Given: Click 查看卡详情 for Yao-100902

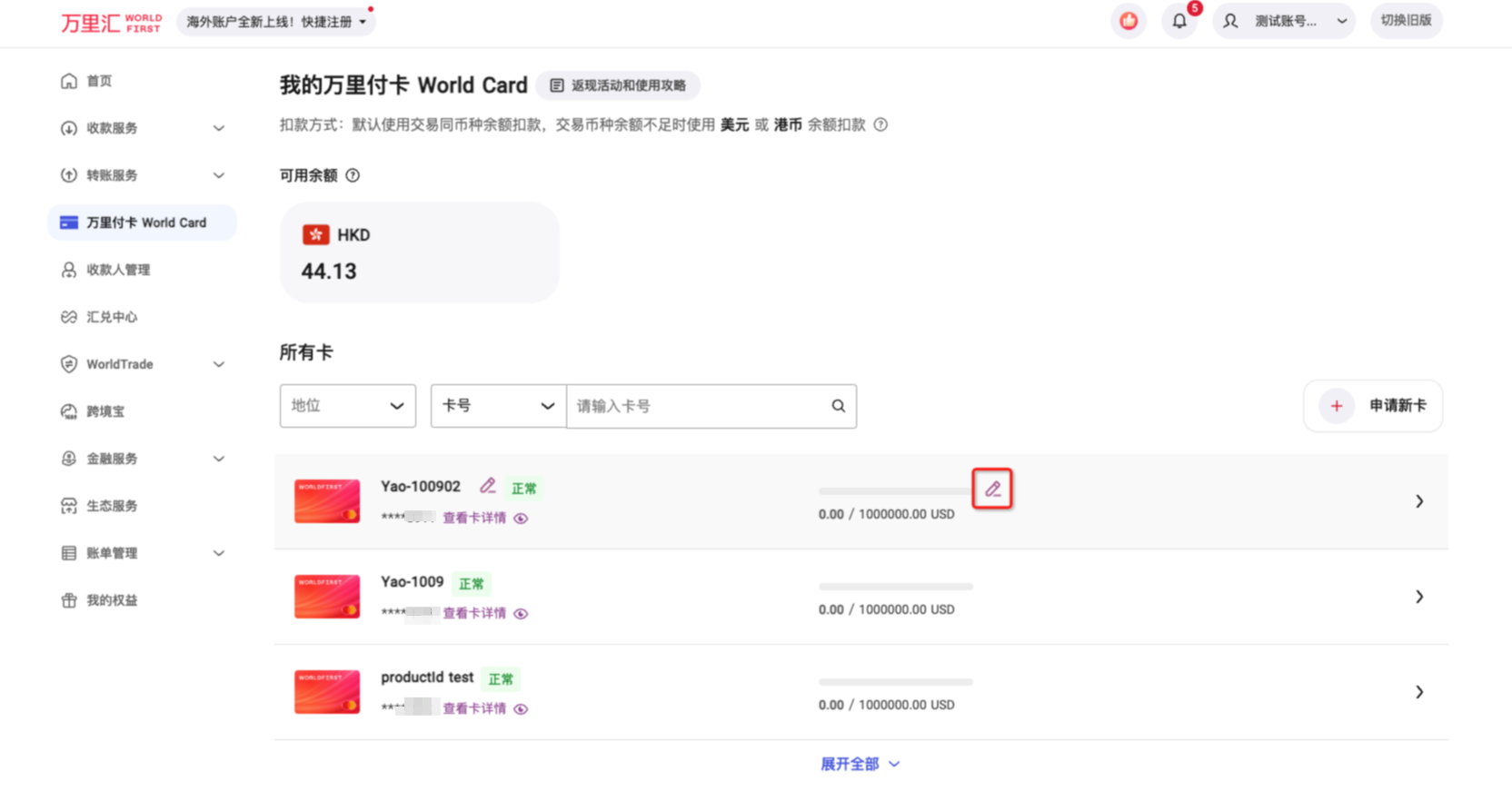Looking at the screenshot, I should [x=474, y=518].
